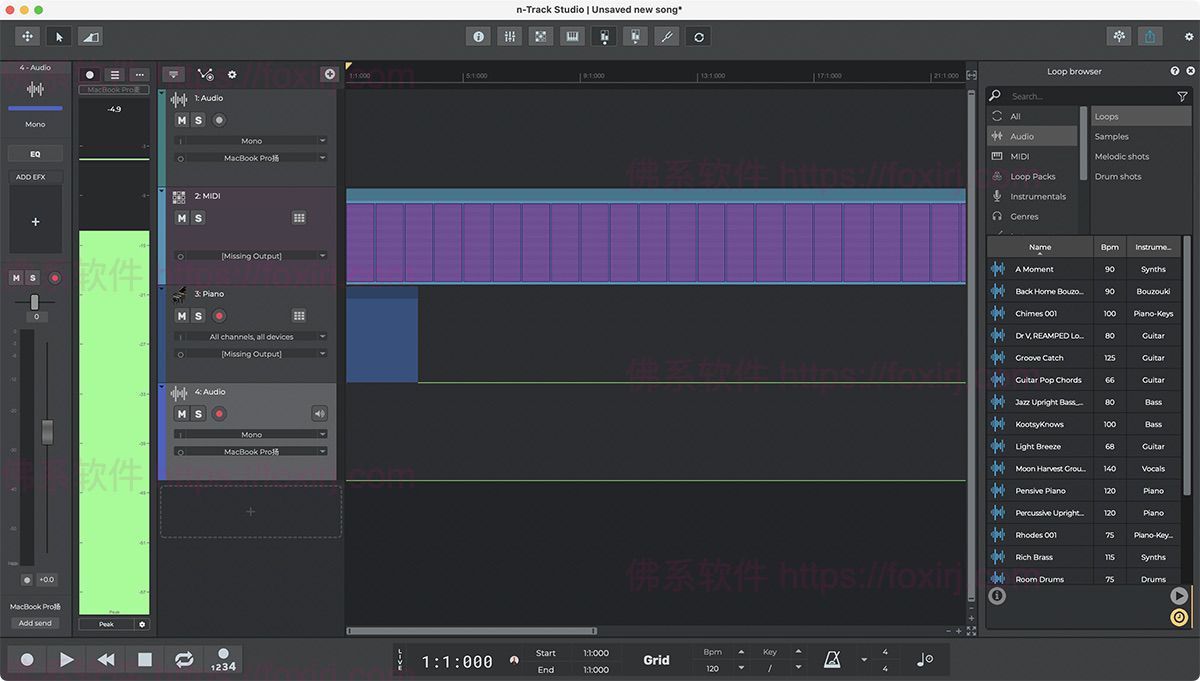Click the metronome icon near Bpm controls
Image resolution: width=1200 pixels, height=681 pixels.
(834, 659)
